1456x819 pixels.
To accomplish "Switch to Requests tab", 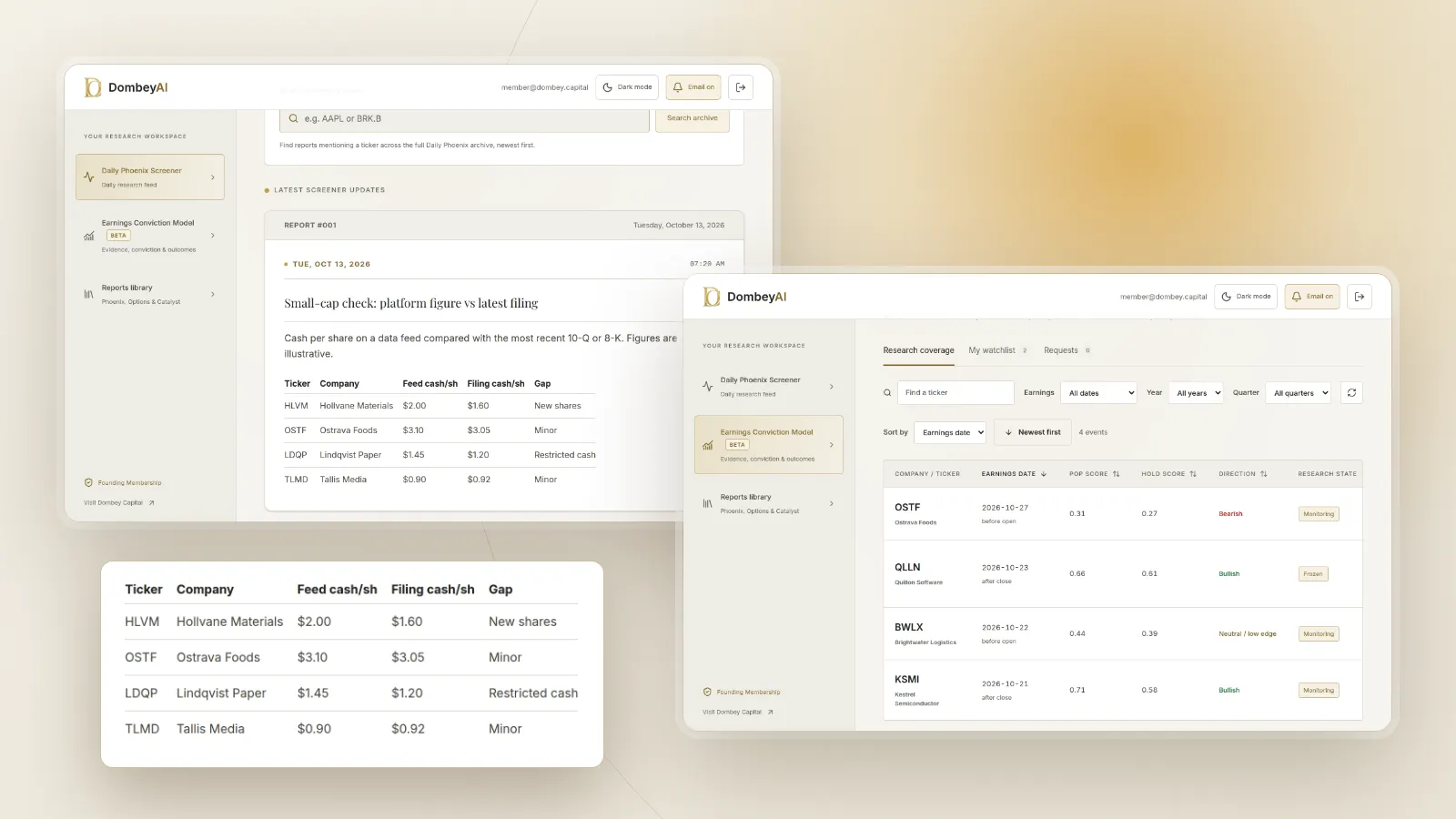I will pos(1067,350).
